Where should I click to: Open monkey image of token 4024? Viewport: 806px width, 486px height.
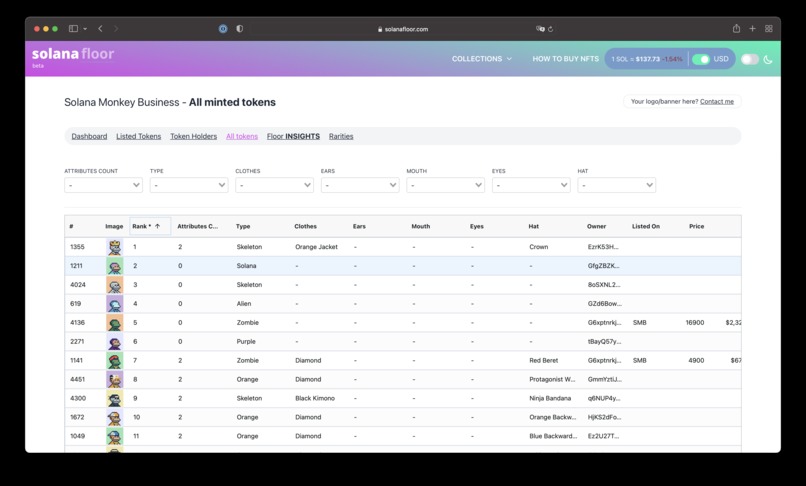[115, 285]
